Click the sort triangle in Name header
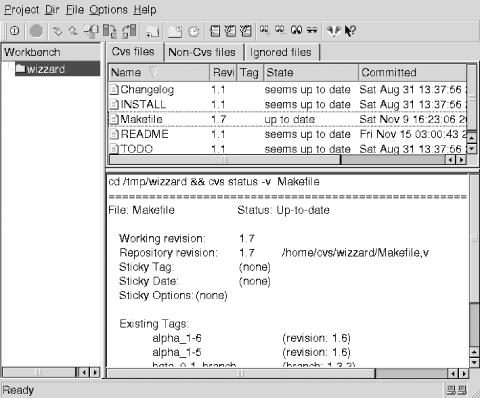 coord(153,73)
